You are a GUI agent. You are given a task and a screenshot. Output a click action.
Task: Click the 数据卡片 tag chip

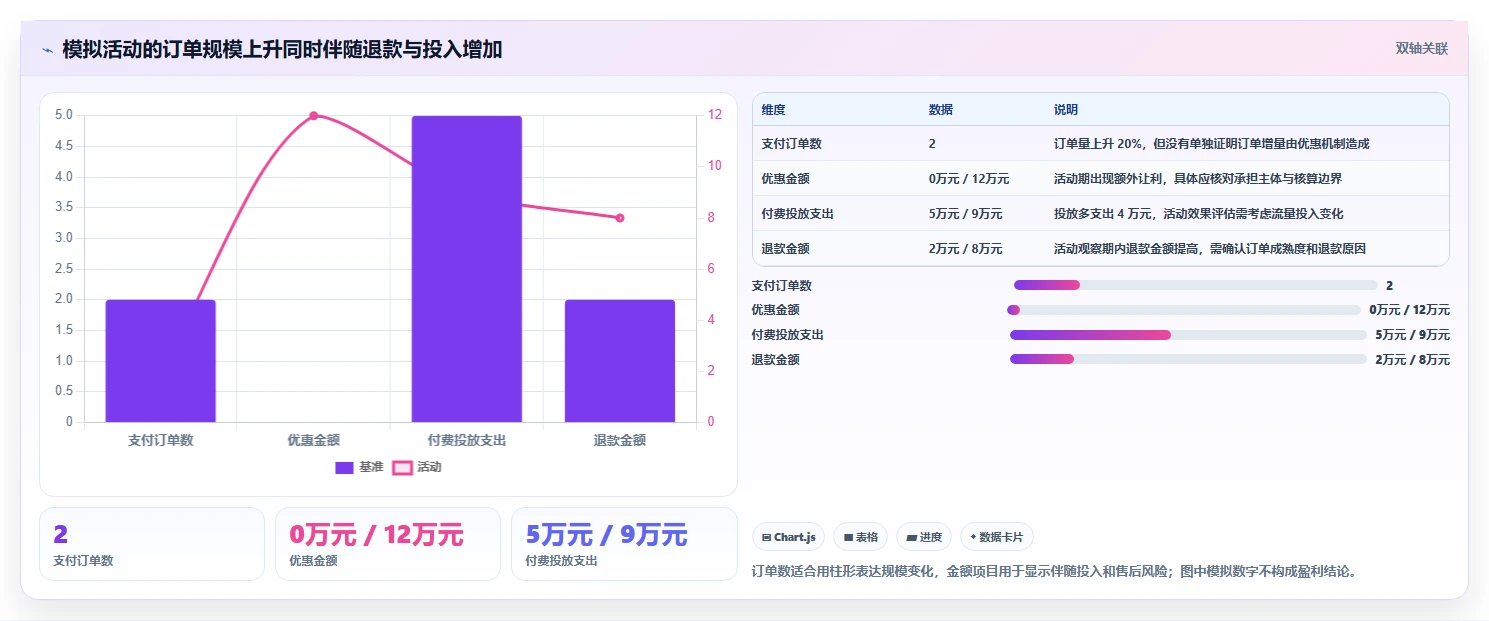(x=996, y=537)
